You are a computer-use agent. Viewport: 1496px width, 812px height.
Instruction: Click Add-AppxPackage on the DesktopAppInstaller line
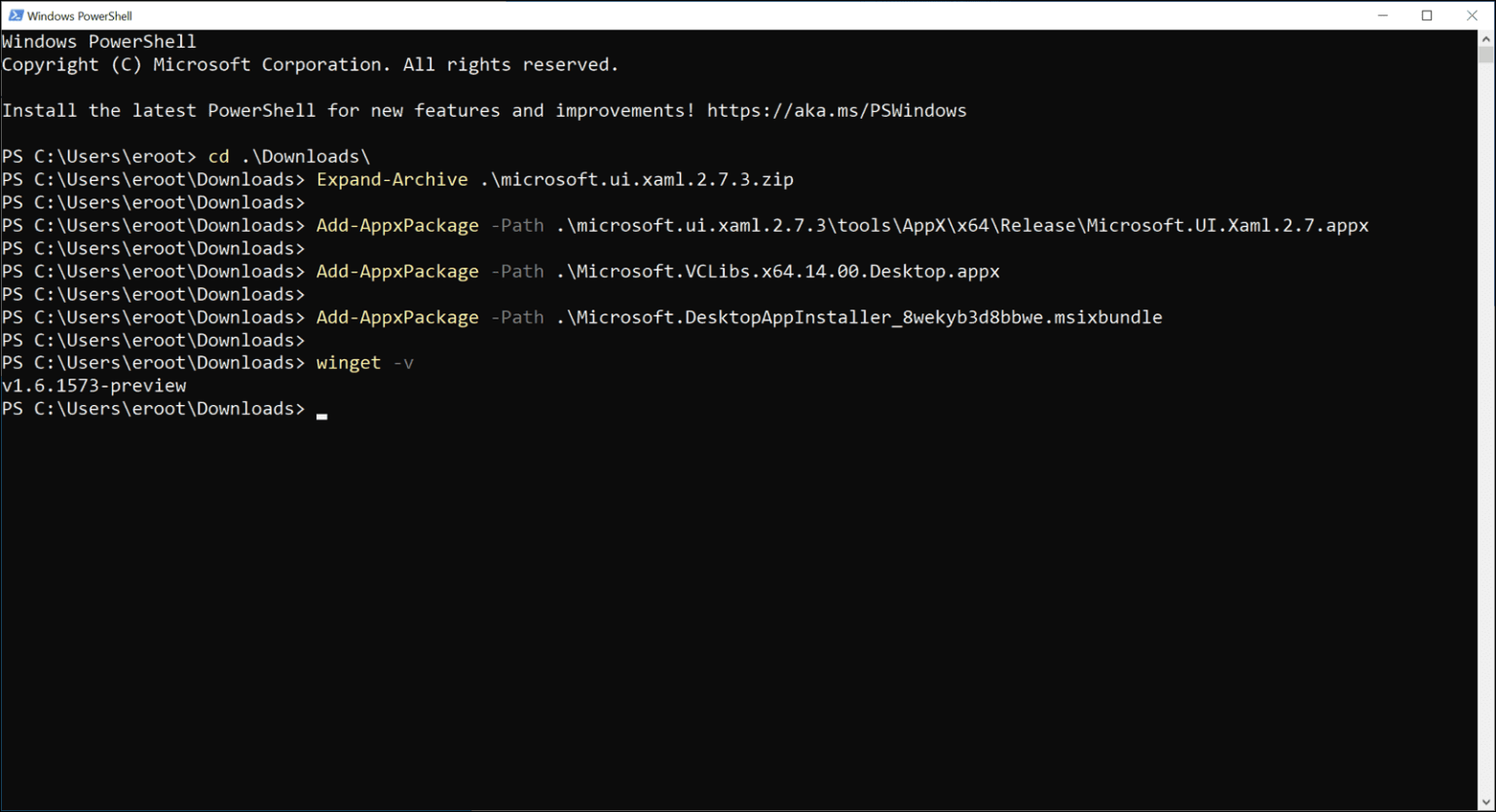click(x=397, y=317)
